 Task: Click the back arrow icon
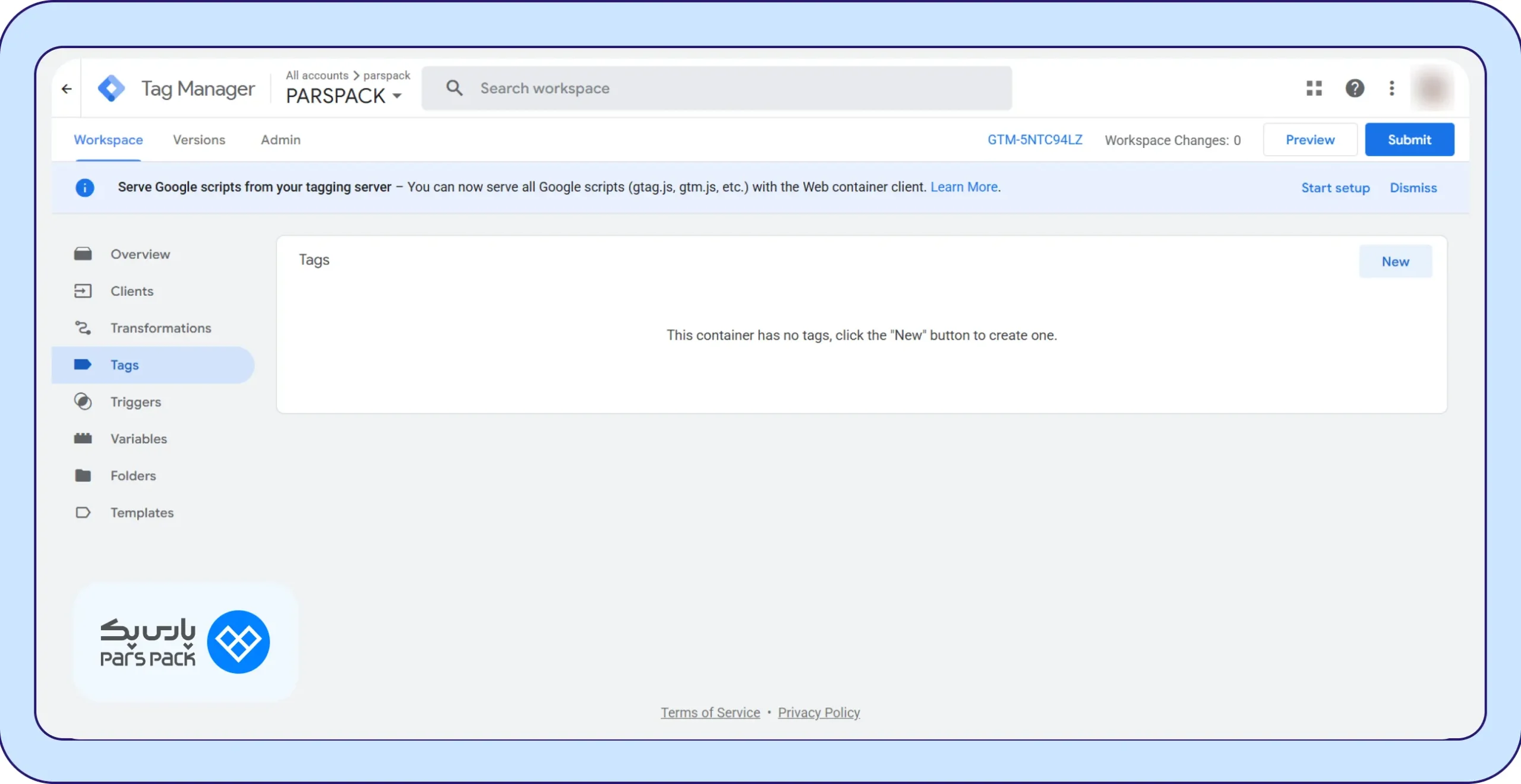[x=67, y=89]
